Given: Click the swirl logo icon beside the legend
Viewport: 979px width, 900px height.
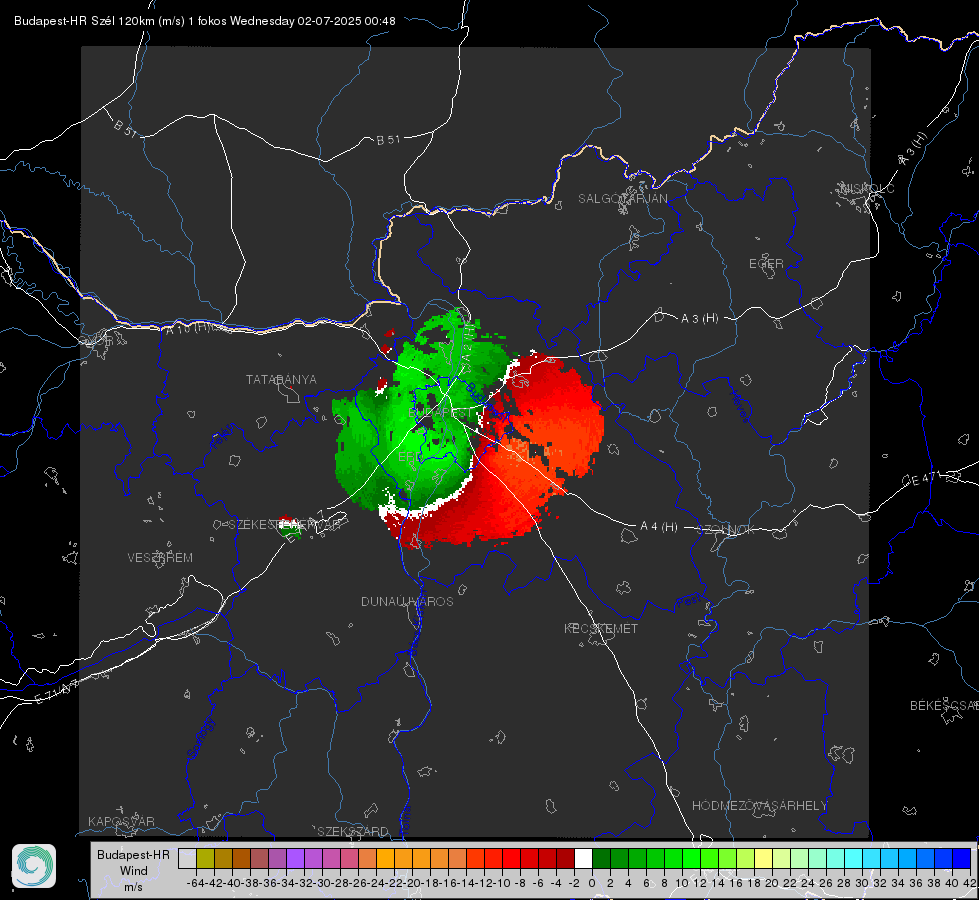Looking at the screenshot, I should click(x=34, y=866).
